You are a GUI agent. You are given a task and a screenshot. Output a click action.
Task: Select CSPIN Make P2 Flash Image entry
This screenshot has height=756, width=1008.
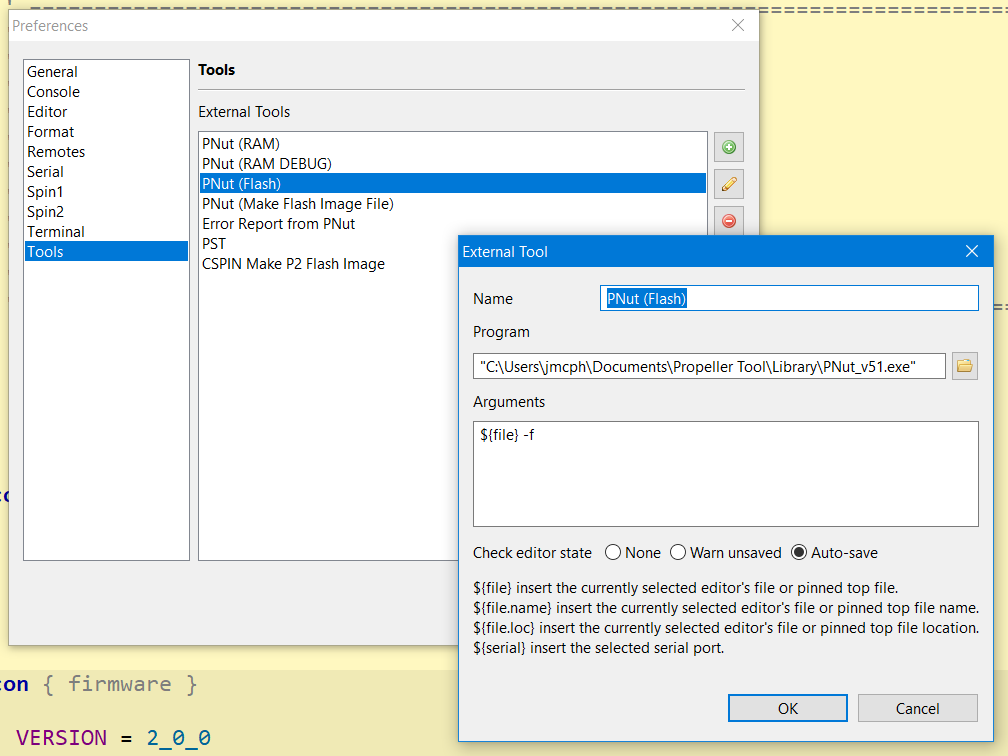328,264
